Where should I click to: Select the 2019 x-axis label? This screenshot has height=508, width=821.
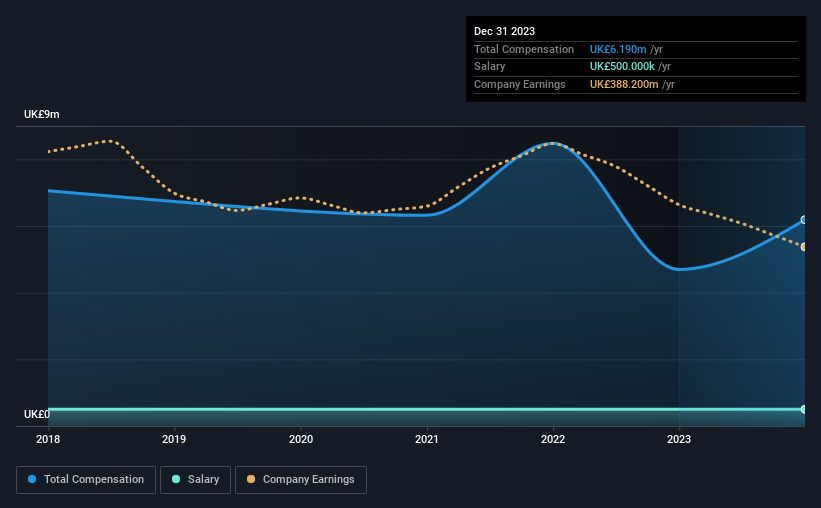[x=174, y=439]
